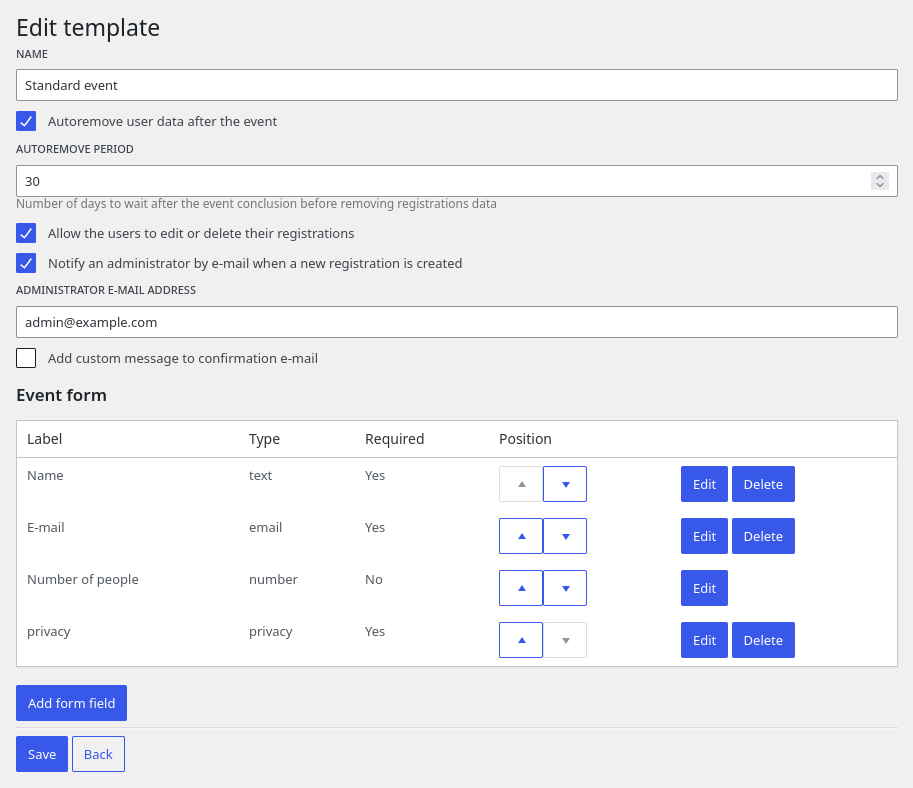Move the Name field down

pos(565,484)
